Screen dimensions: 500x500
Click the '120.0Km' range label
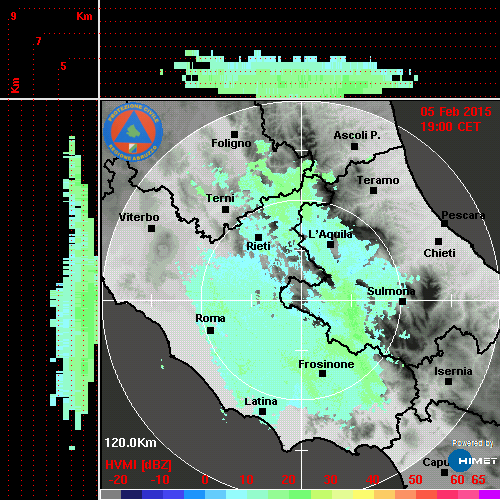pyautogui.click(x=130, y=443)
